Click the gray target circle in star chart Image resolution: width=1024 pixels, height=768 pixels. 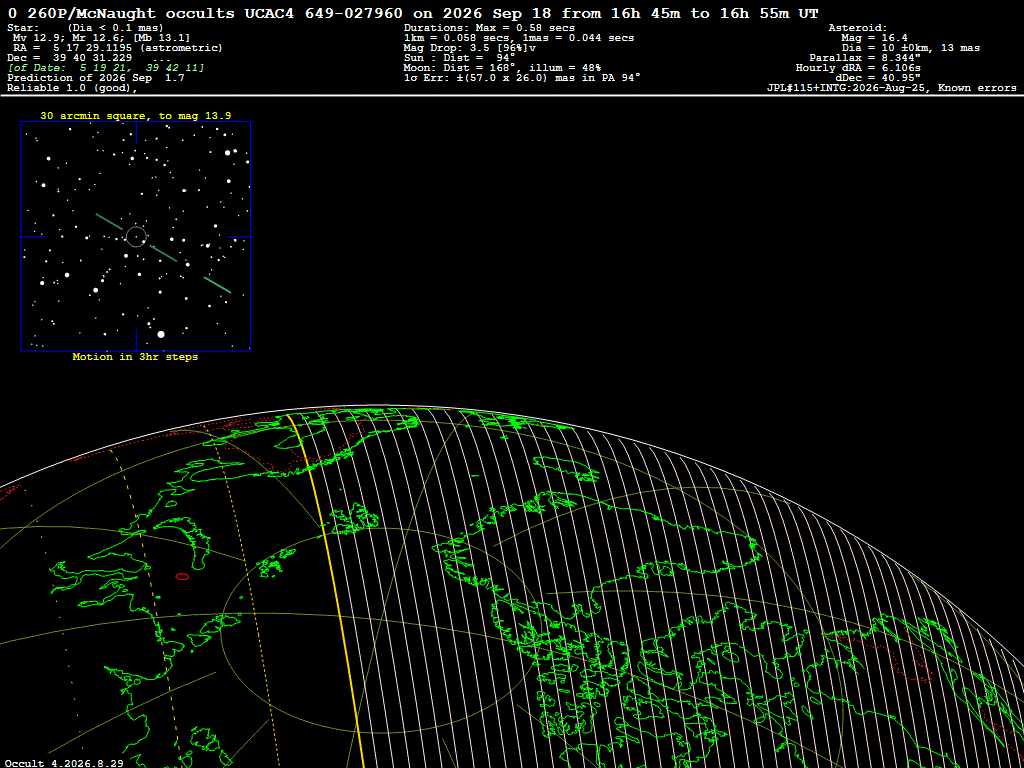click(136, 236)
